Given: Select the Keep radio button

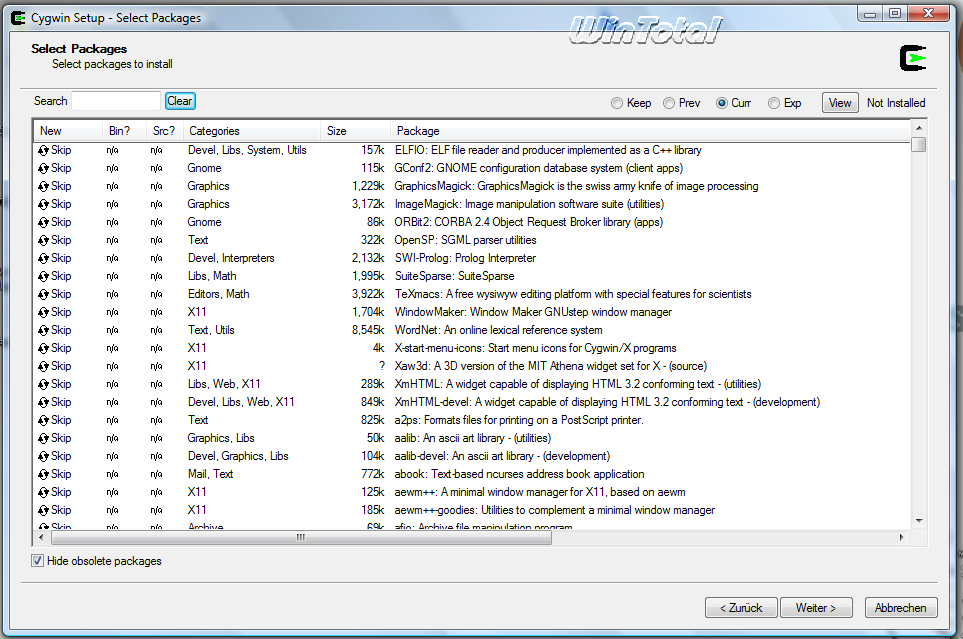Looking at the screenshot, I should click(617, 103).
